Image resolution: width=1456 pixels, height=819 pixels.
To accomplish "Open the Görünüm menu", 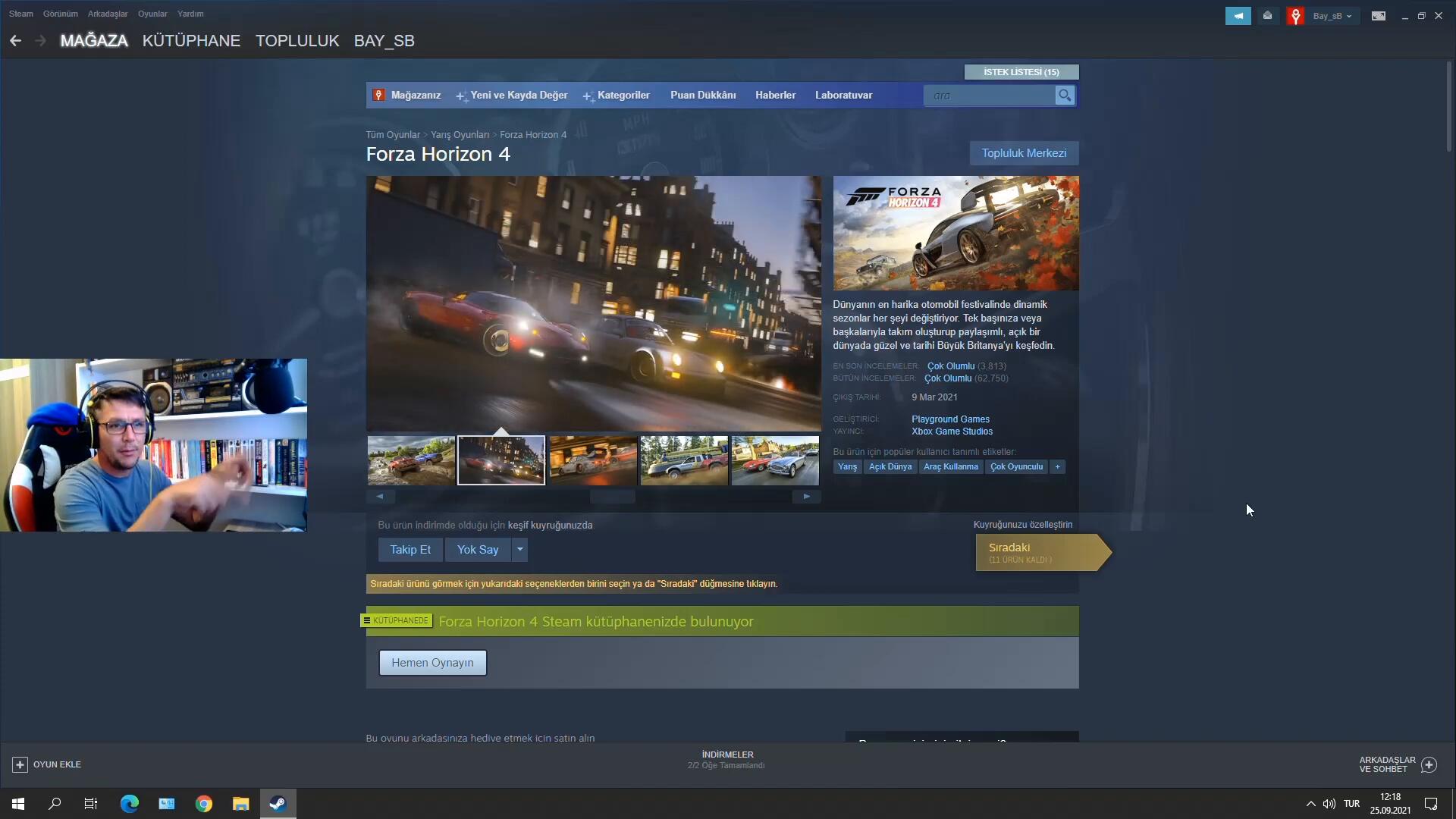I will (60, 14).
